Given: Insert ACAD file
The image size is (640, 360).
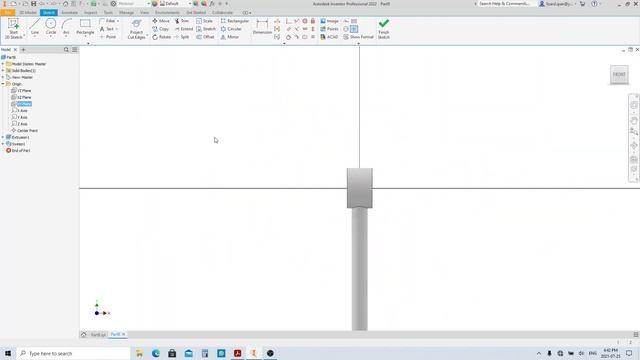Looking at the screenshot, I should (x=329, y=37).
